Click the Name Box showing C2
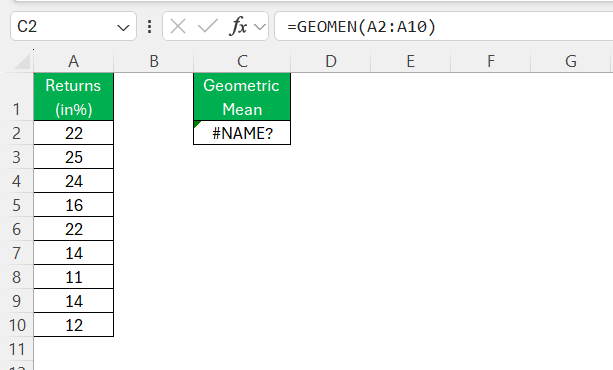613x370 pixels. point(73,26)
